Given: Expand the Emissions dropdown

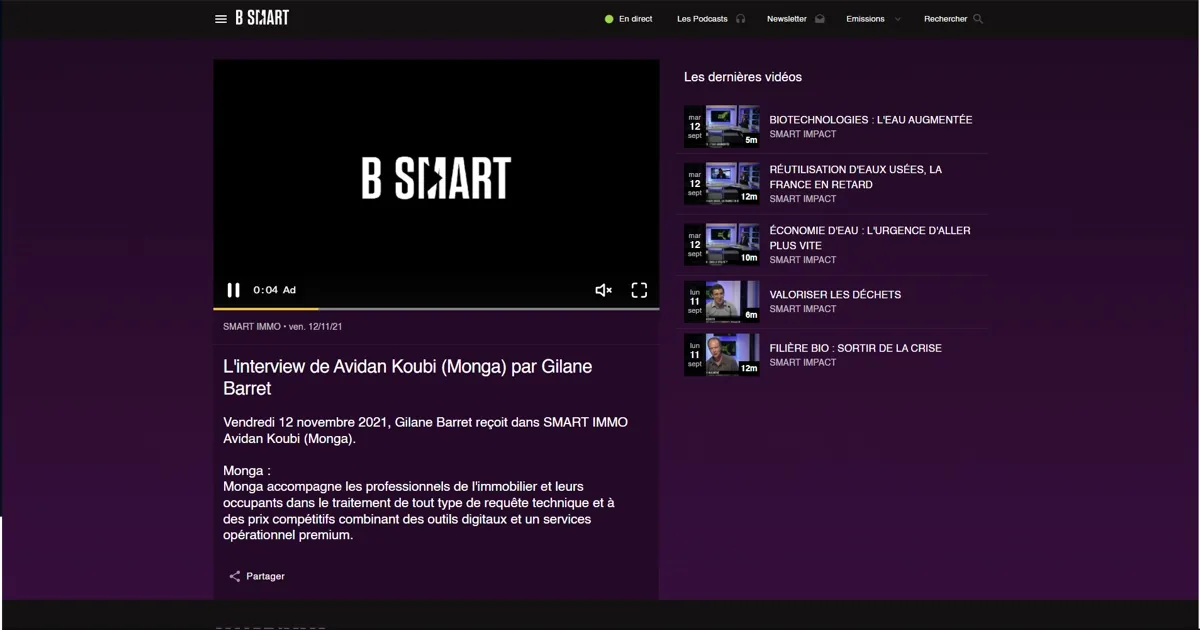Looking at the screenshot, I should [x=865, y=19].
